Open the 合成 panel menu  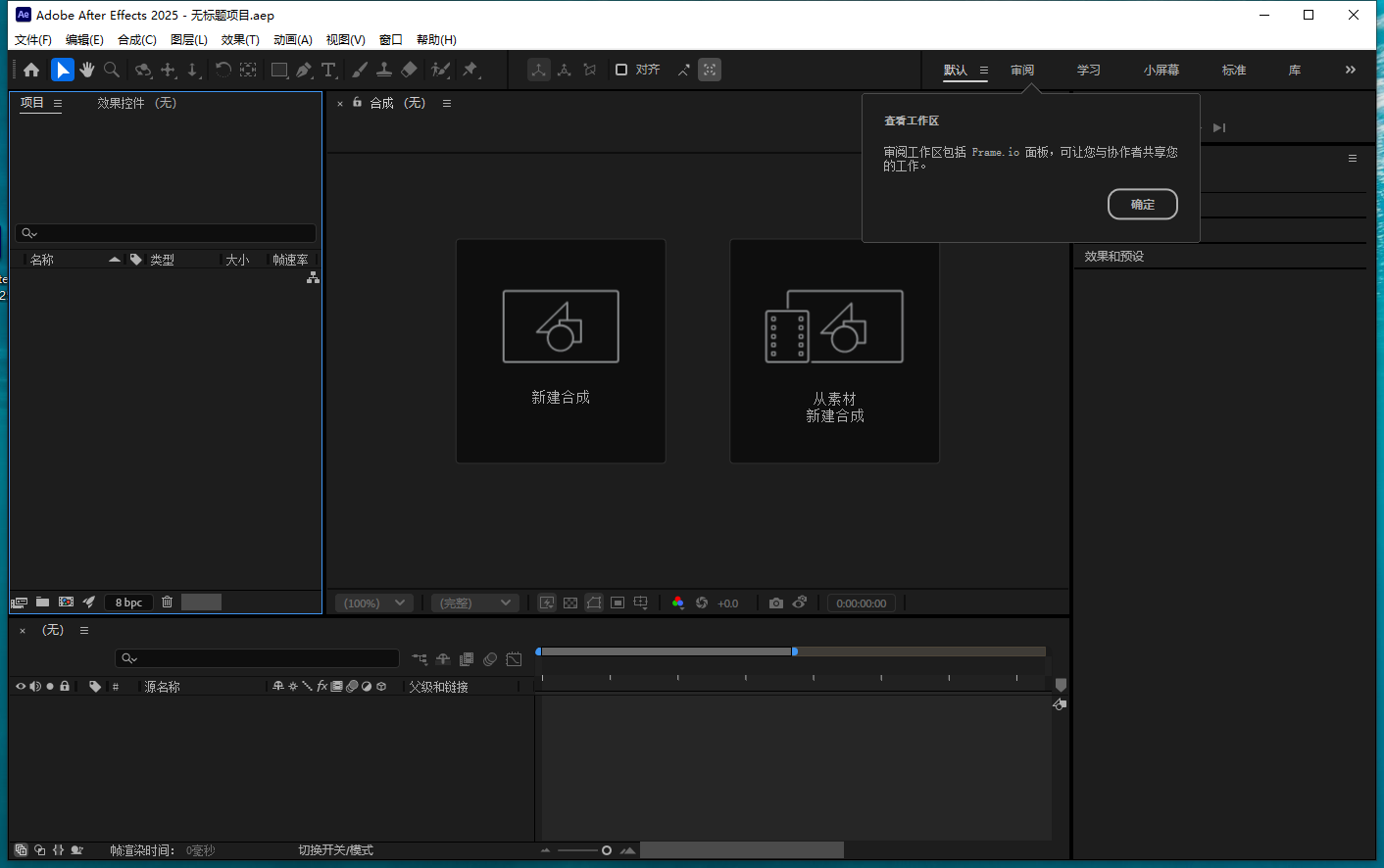[x=447, y=103]
